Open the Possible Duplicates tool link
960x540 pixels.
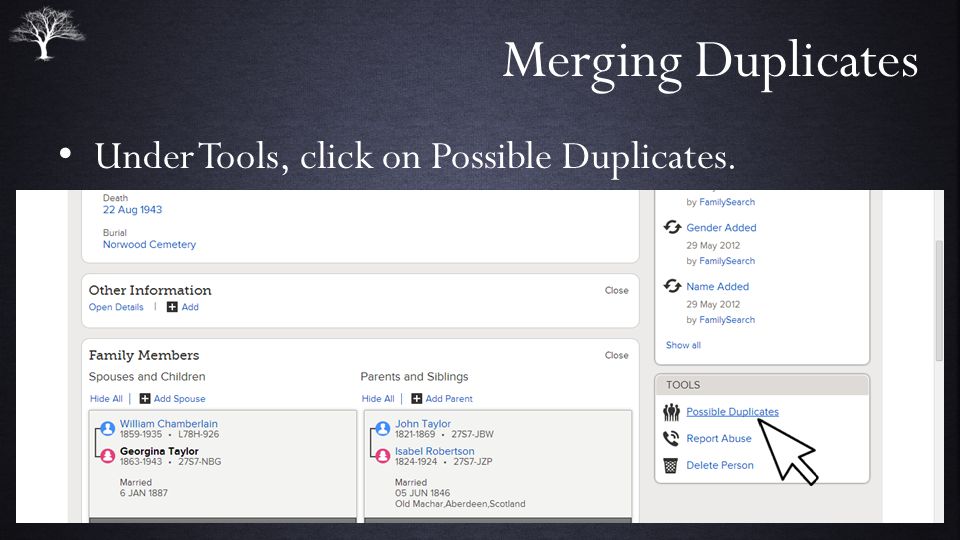[x=732, y=412]
